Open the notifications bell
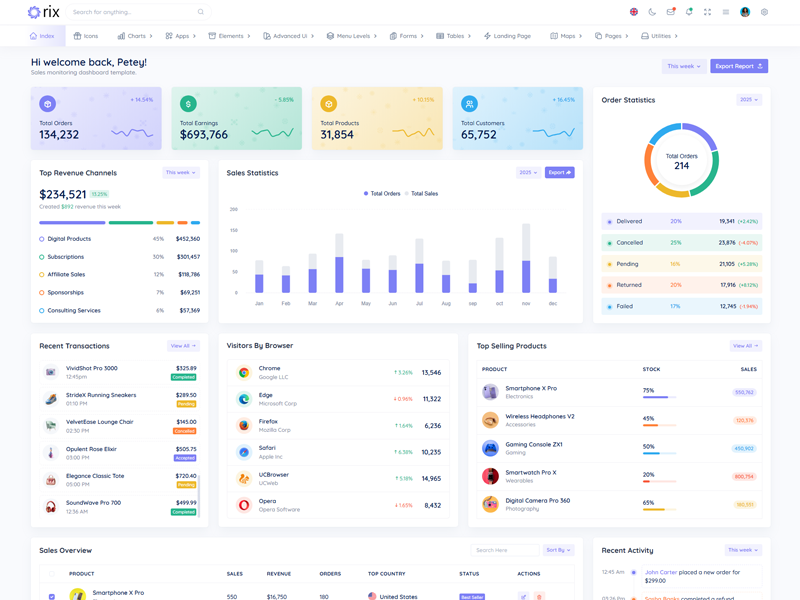 (689, 12)
